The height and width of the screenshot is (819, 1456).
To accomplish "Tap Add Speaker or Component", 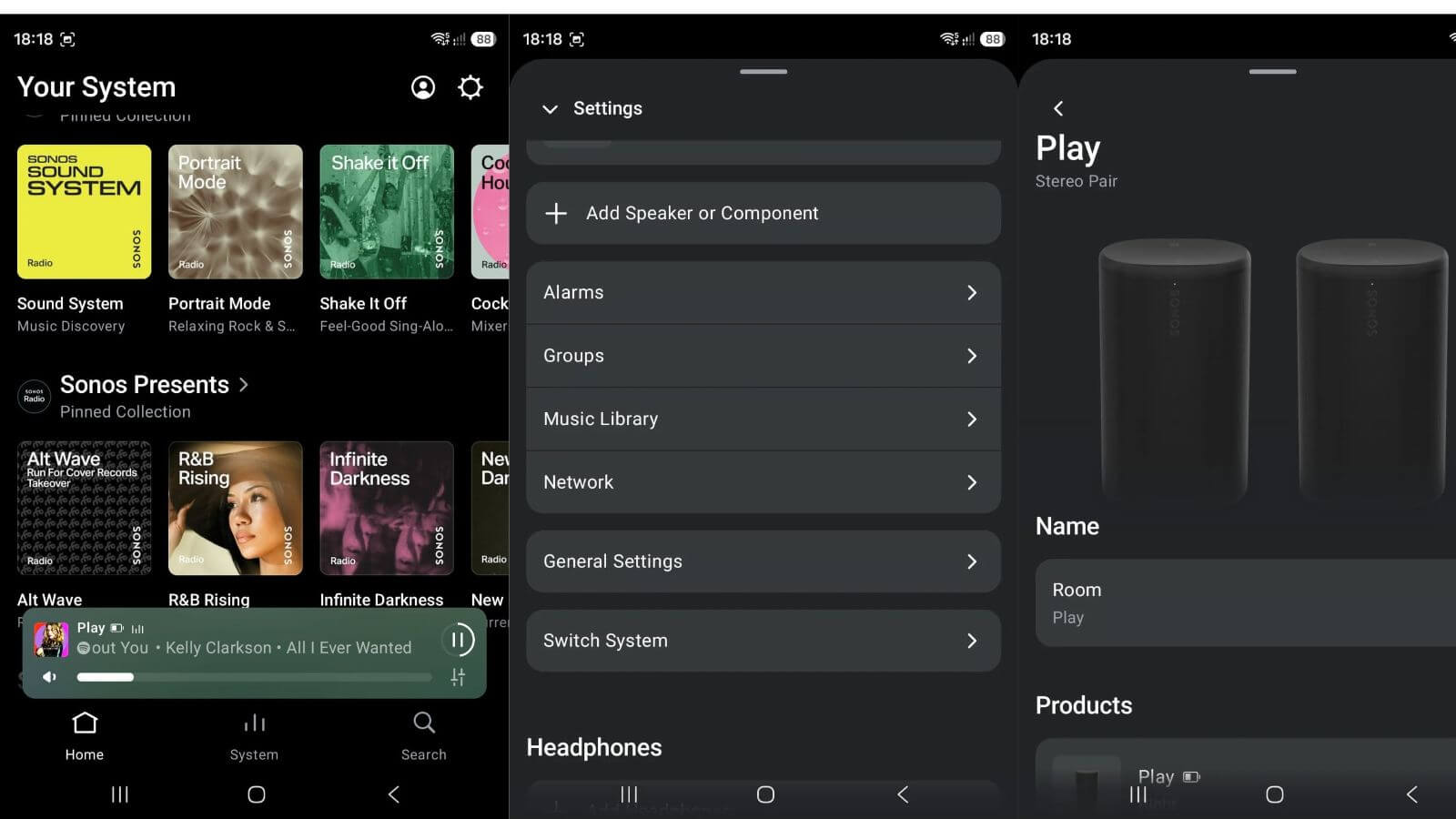I will coord(763,213).
